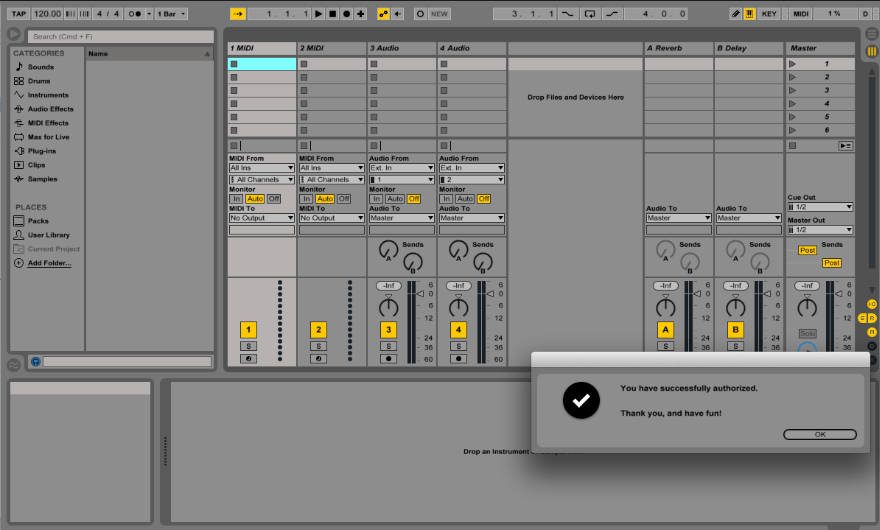880x530 pixels.
Task: Open MIDI From dropdown on track 1 MIDI
Action: coord(262,168)
